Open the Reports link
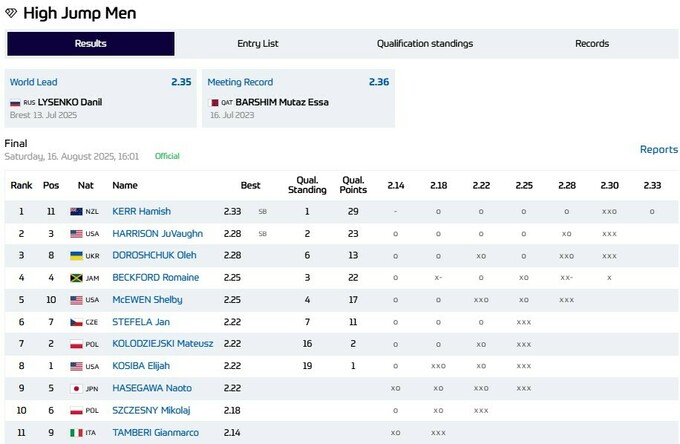 pos(658,150)
